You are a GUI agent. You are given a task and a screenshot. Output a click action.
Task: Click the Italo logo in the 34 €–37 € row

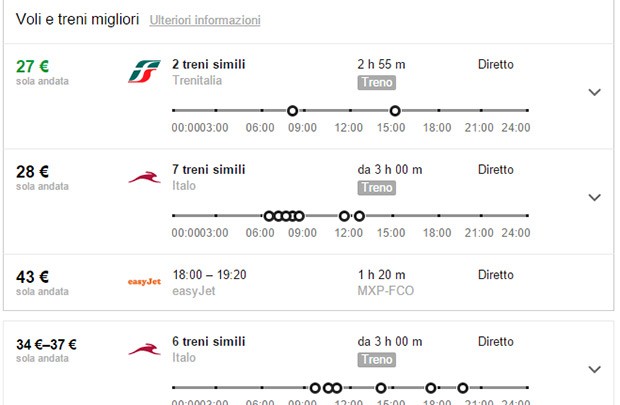[144, 350]
